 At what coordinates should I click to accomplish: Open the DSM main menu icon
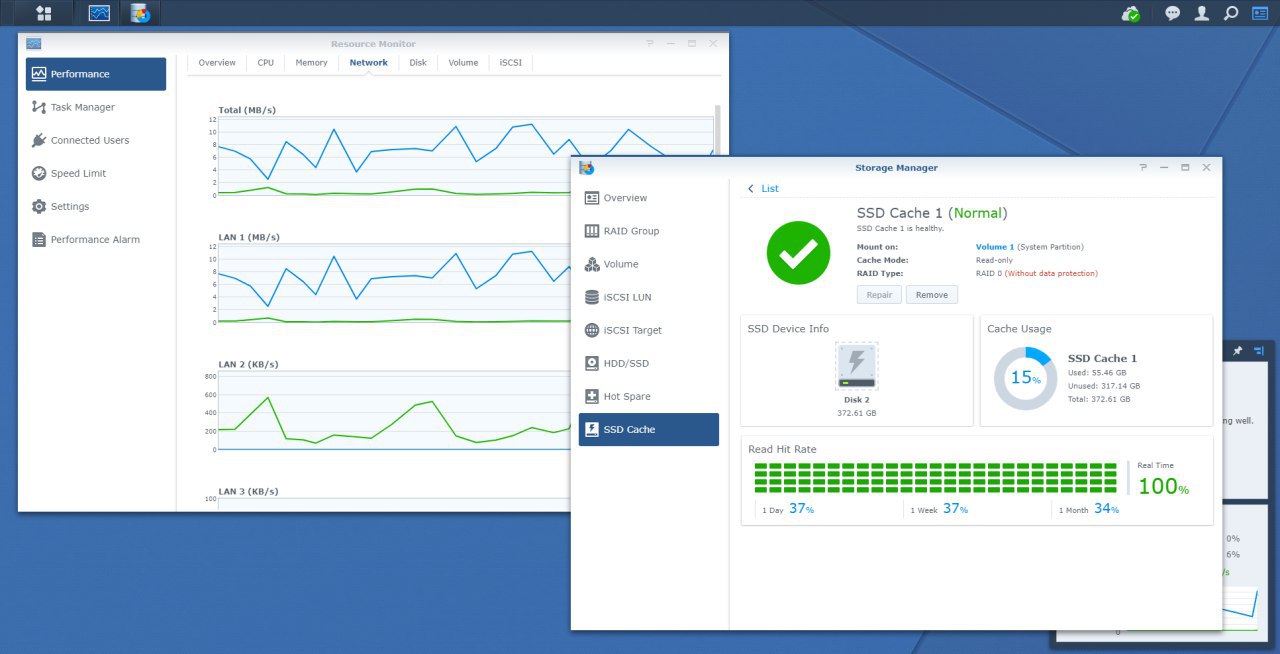click(43, 13)
